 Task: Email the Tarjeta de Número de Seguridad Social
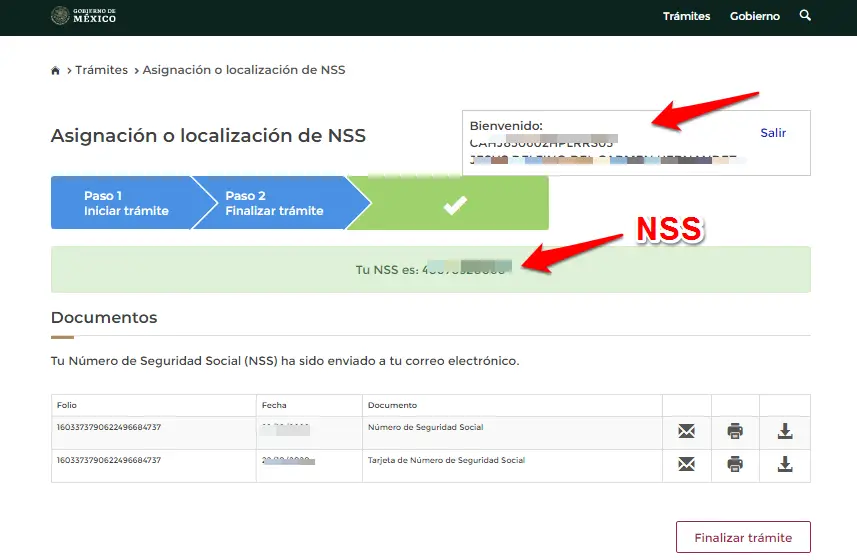686,464
